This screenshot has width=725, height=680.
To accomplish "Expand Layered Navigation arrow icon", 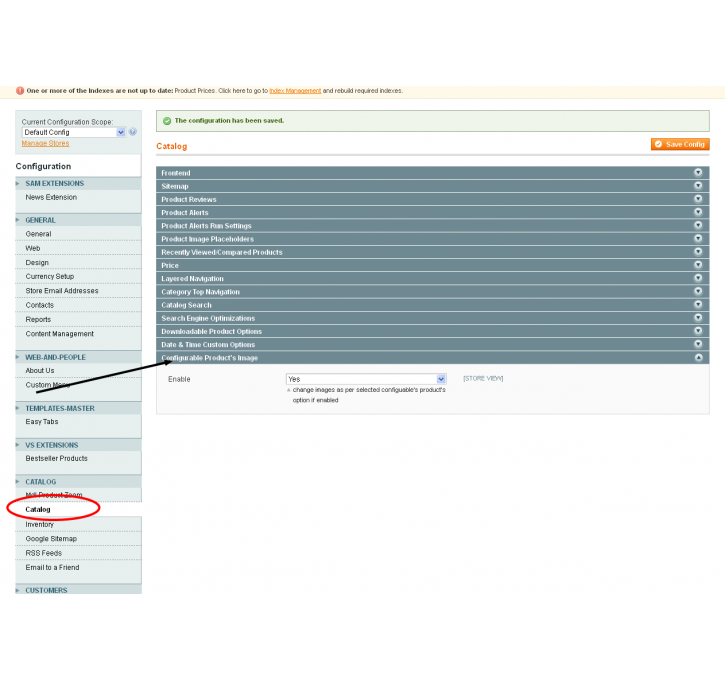I will (x=698, y=278).
